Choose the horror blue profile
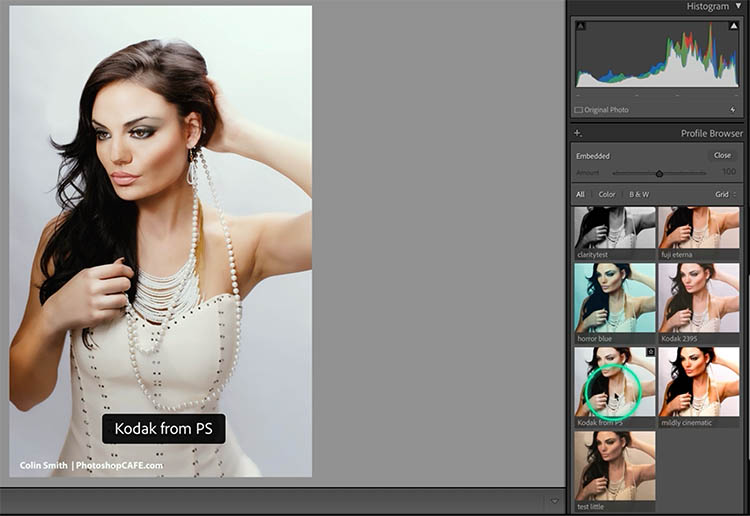 click(615, 298)
